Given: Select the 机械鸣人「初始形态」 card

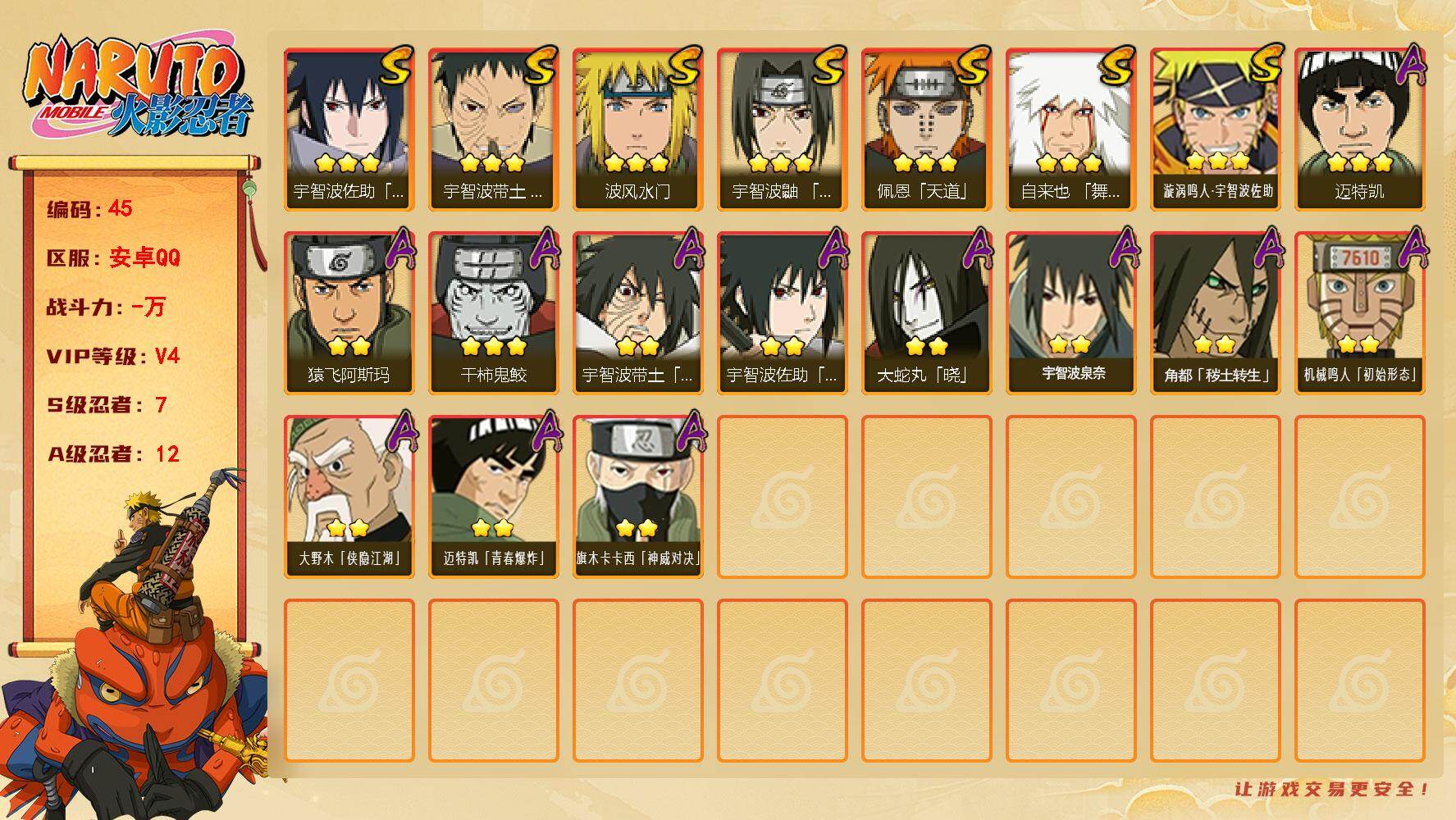Looking at the screenshot, I should pos(1359,313).
